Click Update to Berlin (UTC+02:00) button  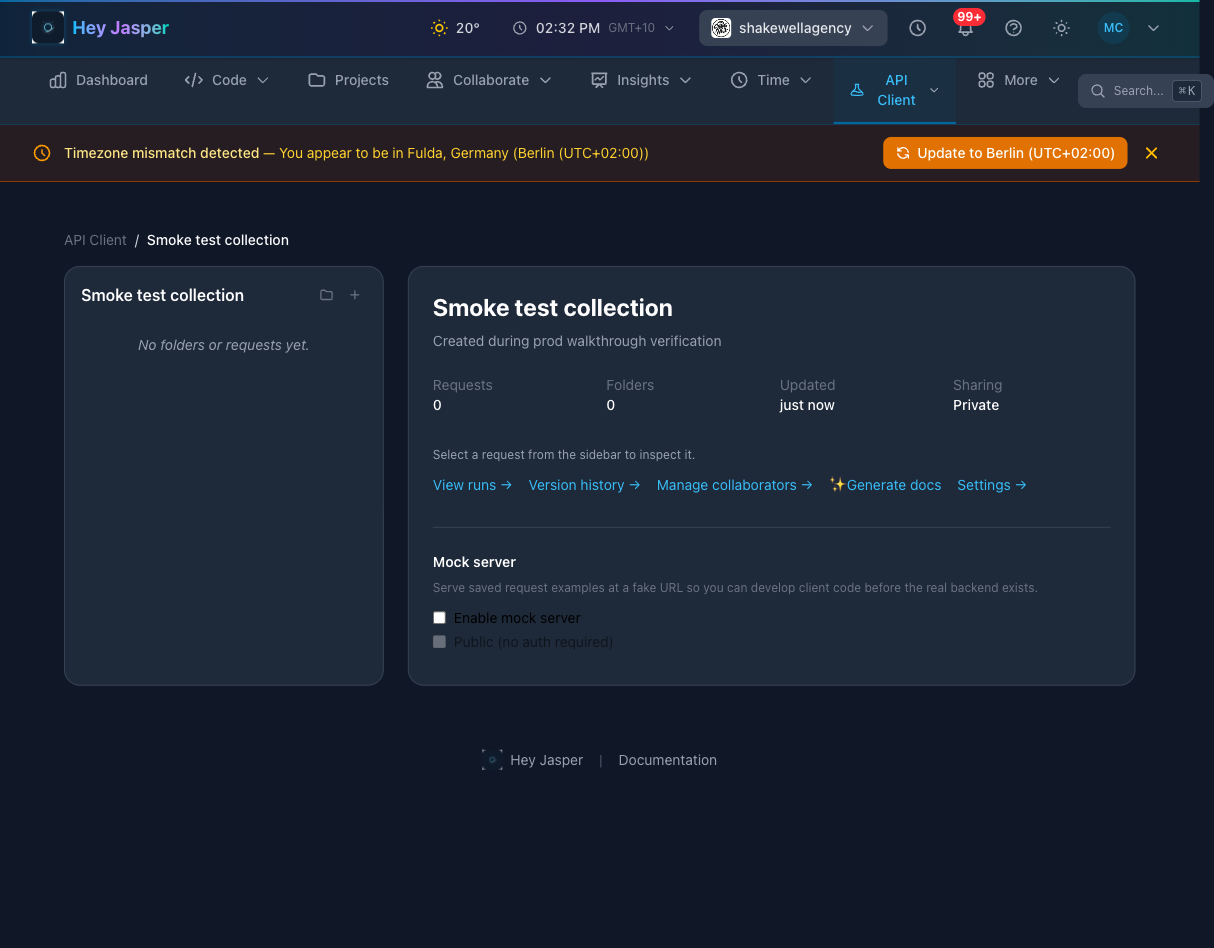pyautogui.click(x=1005, y=153)
